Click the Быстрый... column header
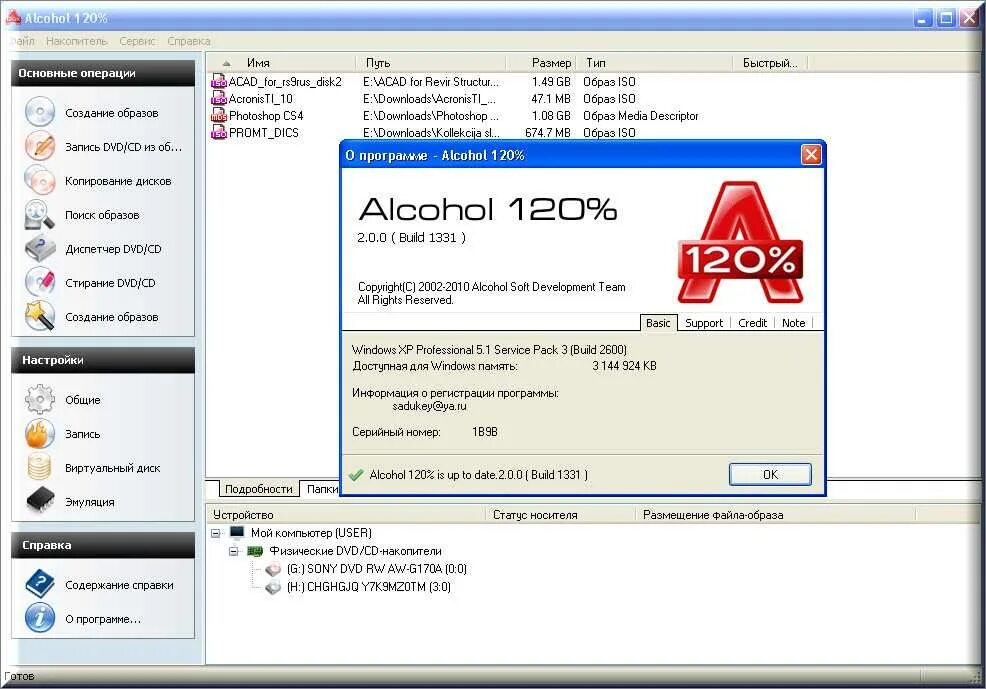This screenshot has height=689, width=986. pyautogui.click(x=770, y=63)
